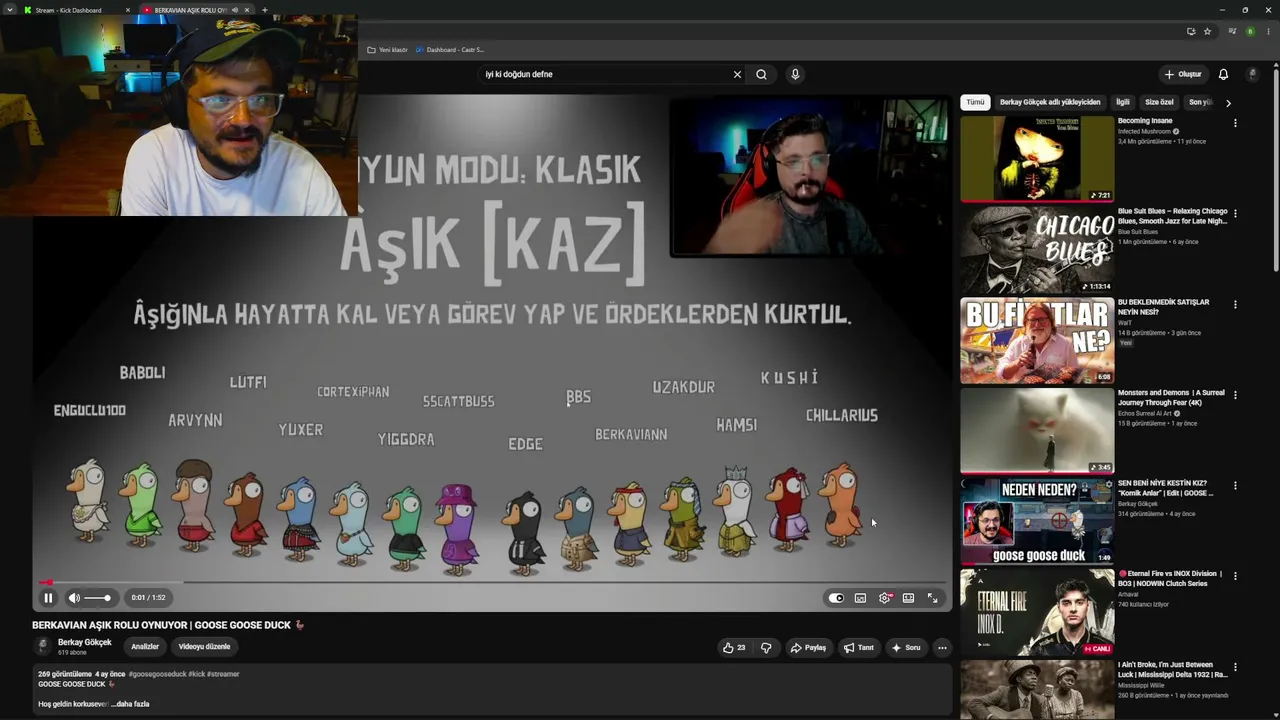Close the BERKAVIAN AŞIK ROLU YouTube tab

pos(247,10)
